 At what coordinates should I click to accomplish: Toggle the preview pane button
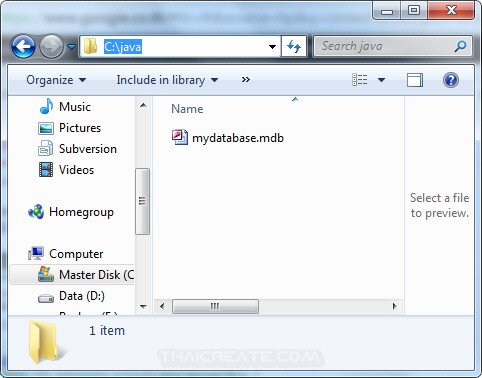coord(415,80)
